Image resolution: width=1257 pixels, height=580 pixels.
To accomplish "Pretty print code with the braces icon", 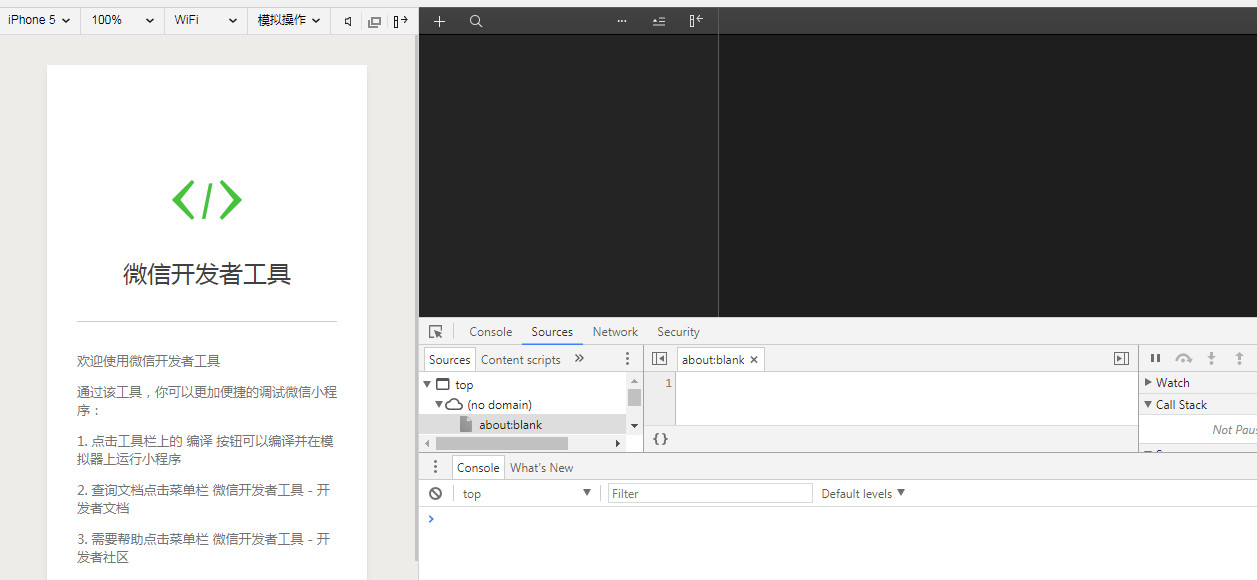I will point(660,439).
